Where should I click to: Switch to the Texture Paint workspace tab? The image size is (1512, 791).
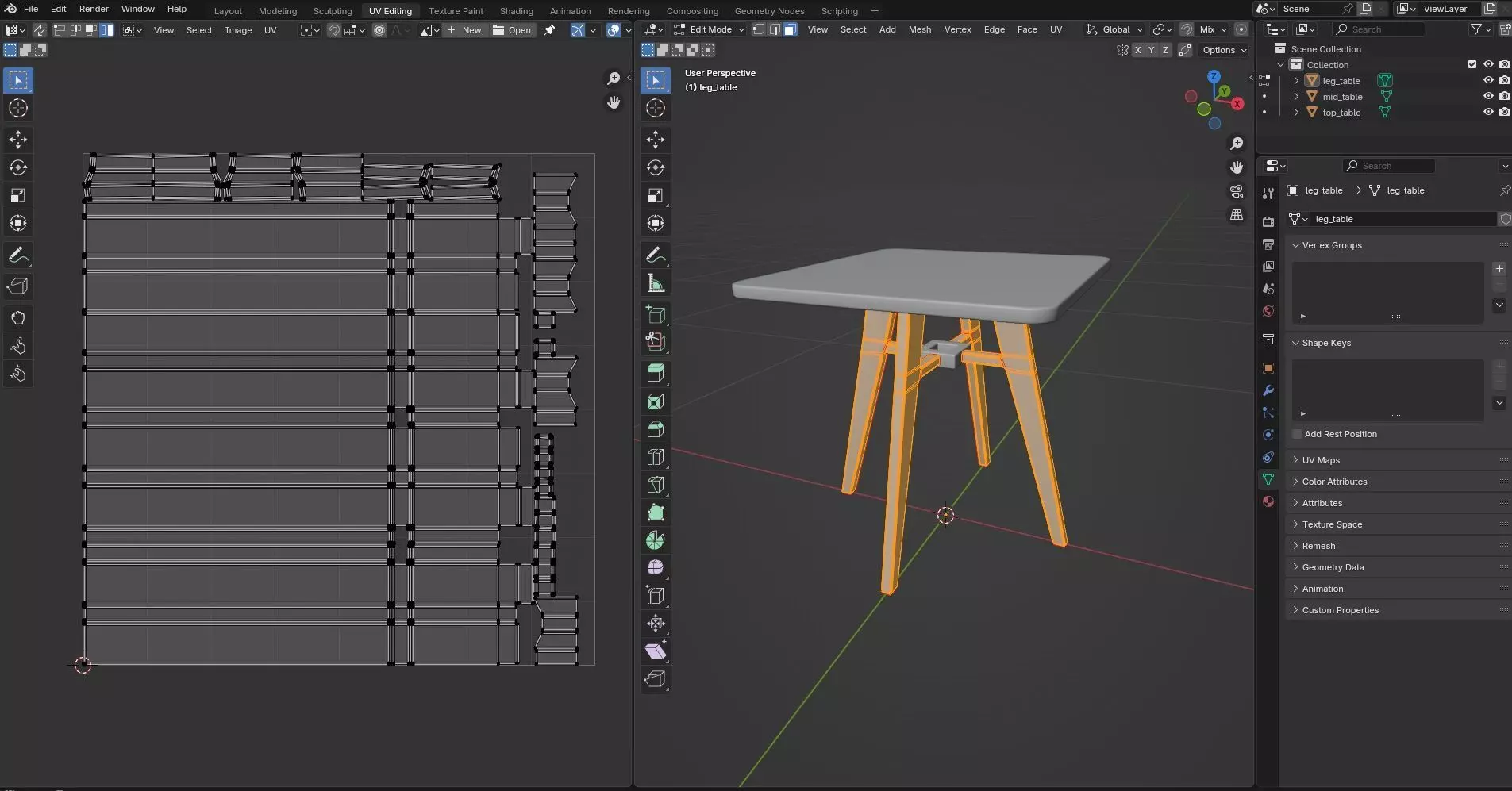click(456, 10)
